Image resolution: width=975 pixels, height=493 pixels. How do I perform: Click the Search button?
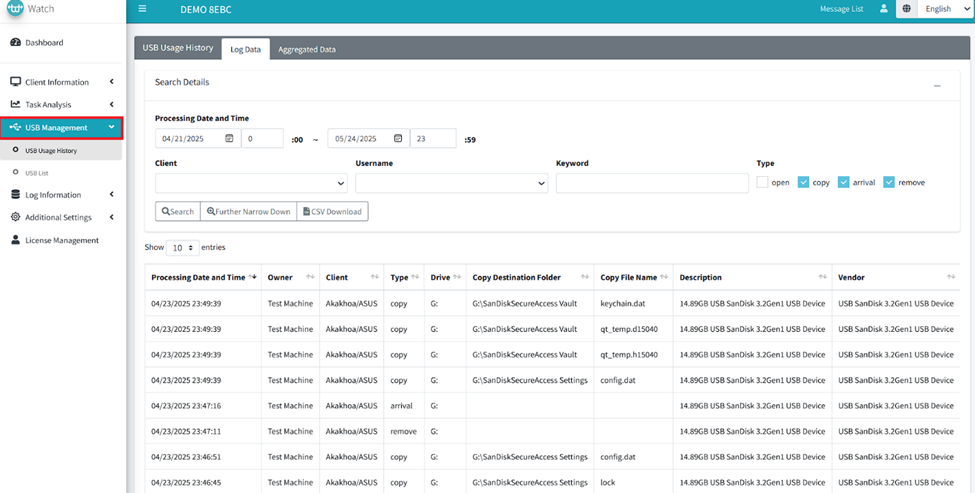tap(178, 212)
